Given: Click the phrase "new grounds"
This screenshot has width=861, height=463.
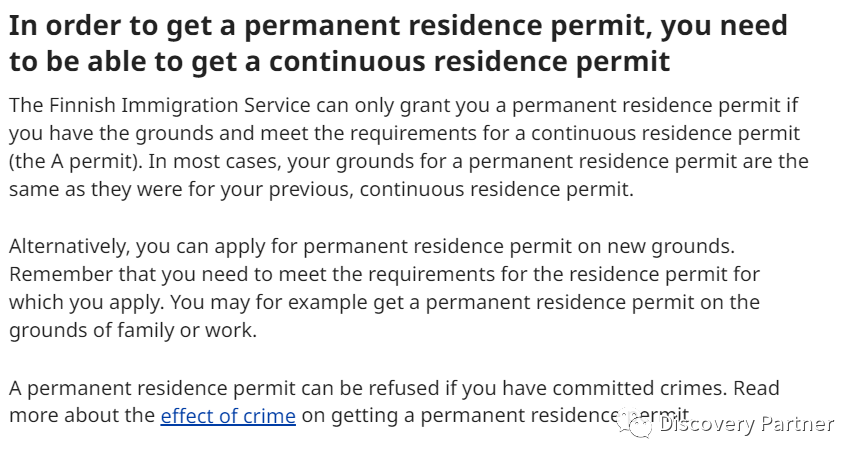Looking at the screenshot, I should tap(669, 247).
